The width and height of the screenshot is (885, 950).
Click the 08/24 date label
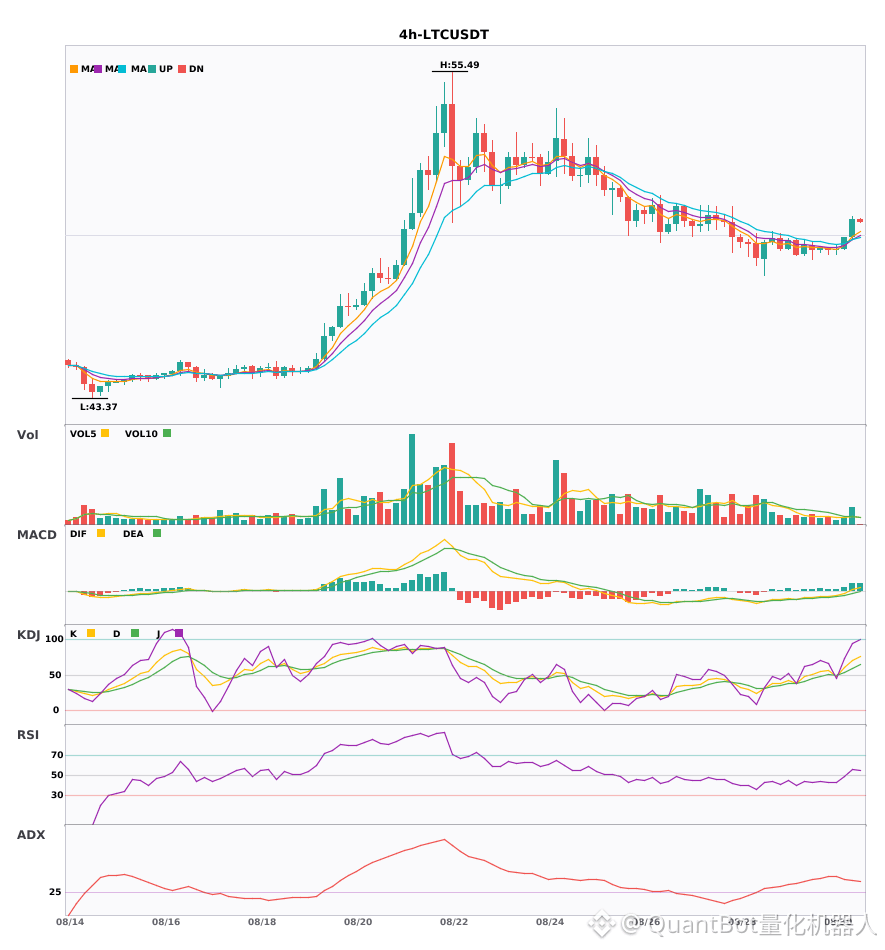point(550,922)
